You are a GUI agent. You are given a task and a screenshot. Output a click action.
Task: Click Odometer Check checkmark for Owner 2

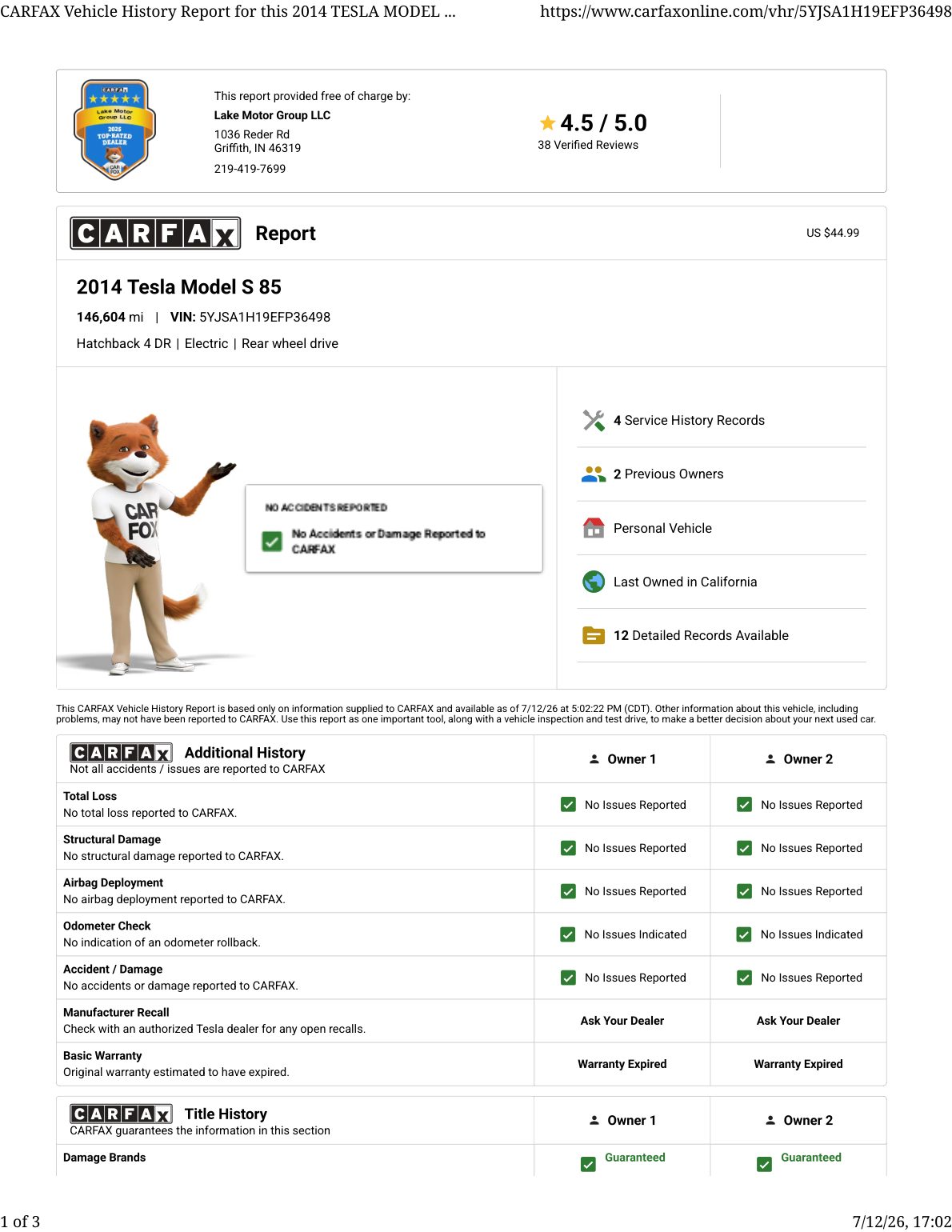coord(744,934)
